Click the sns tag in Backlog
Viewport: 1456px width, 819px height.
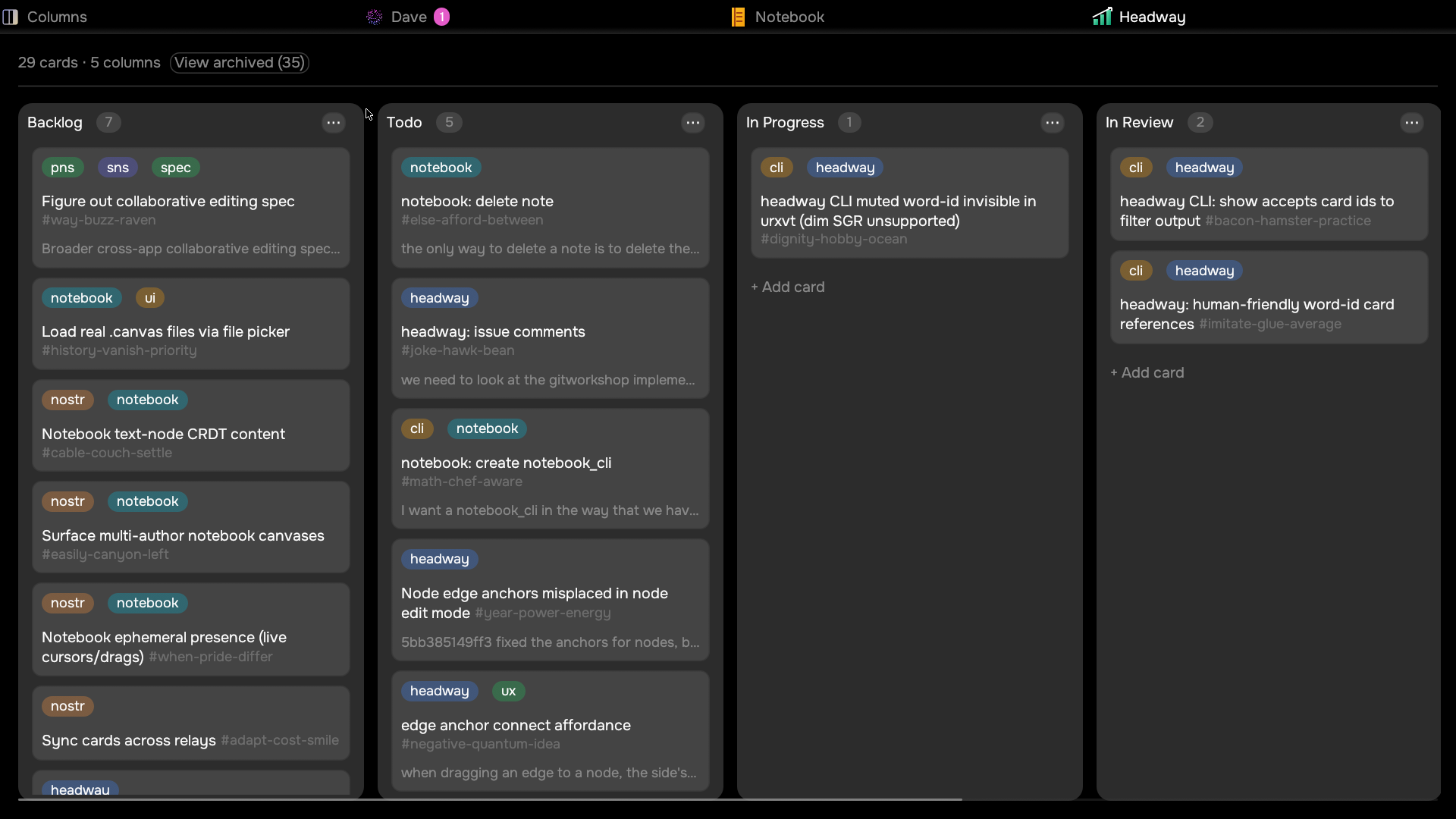point(118,168)
